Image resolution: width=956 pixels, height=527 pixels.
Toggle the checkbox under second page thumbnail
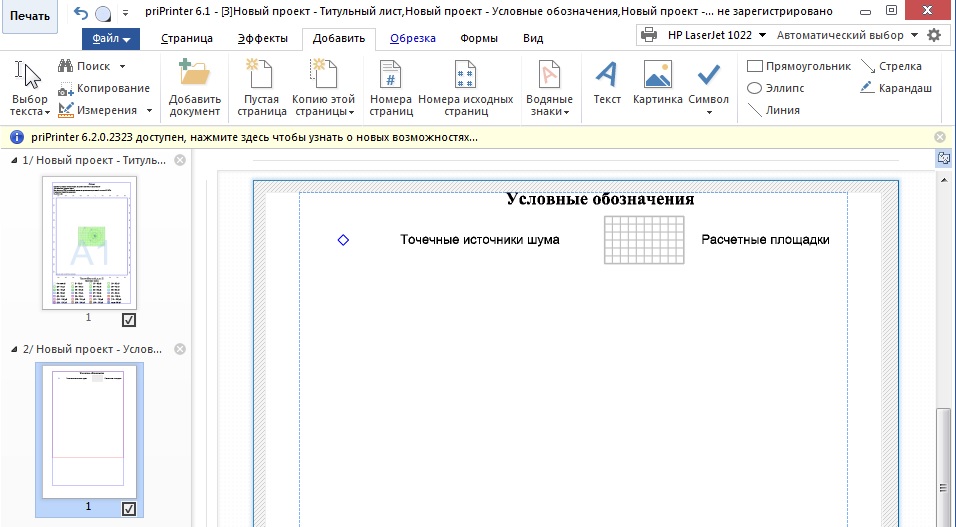(129, 509)
